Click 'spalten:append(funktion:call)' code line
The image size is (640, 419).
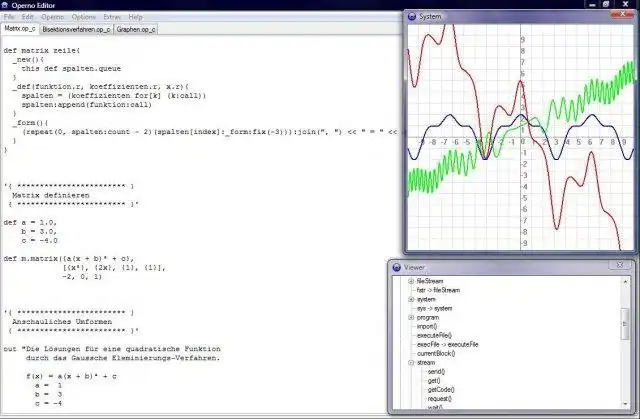tap(87, 105)
